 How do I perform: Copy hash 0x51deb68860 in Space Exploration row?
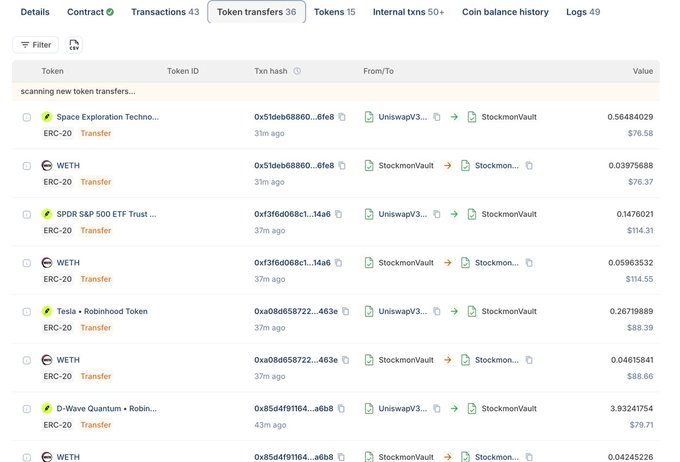coord(342,117)
